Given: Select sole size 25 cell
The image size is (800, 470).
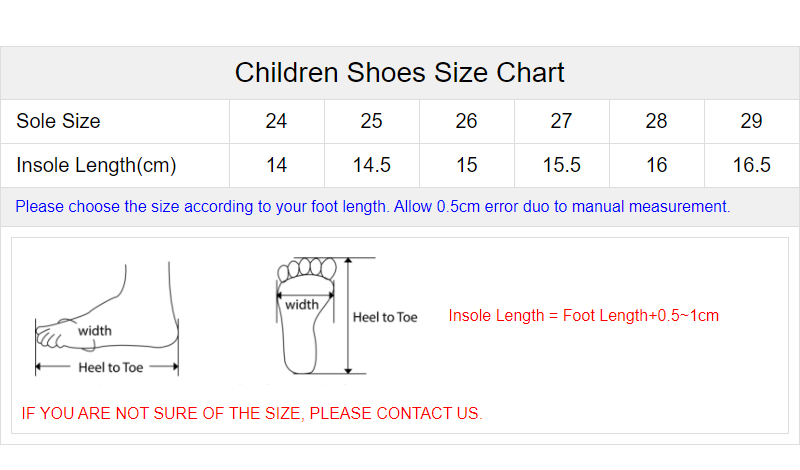Looking at the screenshot, I should point(371,121).
